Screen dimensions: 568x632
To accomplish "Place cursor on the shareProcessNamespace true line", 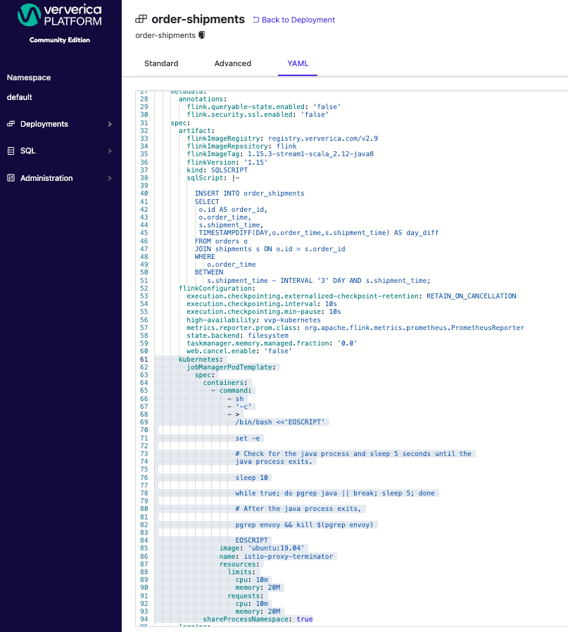I will pyautogui.click(x=258, y=619).
